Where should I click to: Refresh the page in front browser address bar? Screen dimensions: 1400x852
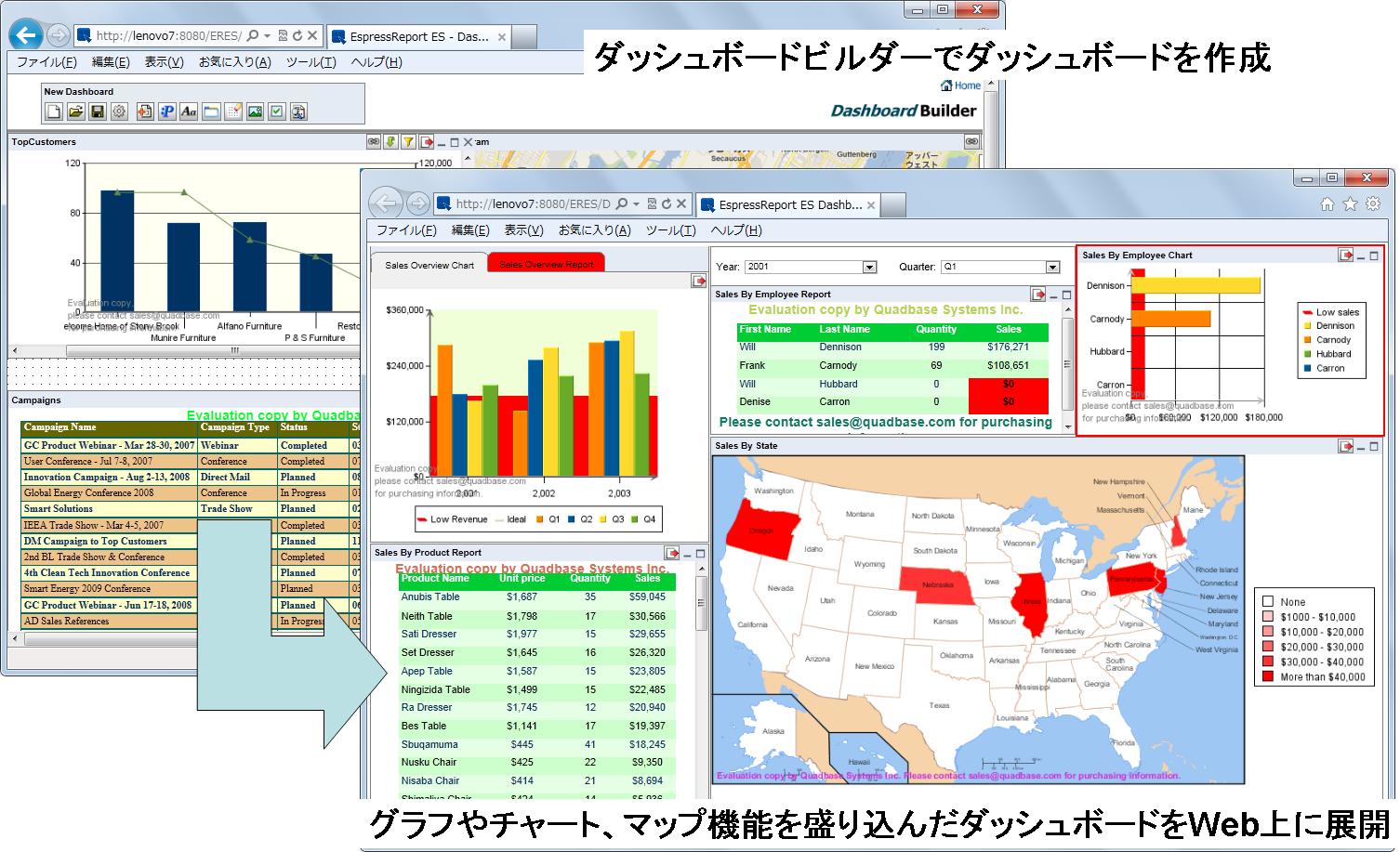pos(667,203)
